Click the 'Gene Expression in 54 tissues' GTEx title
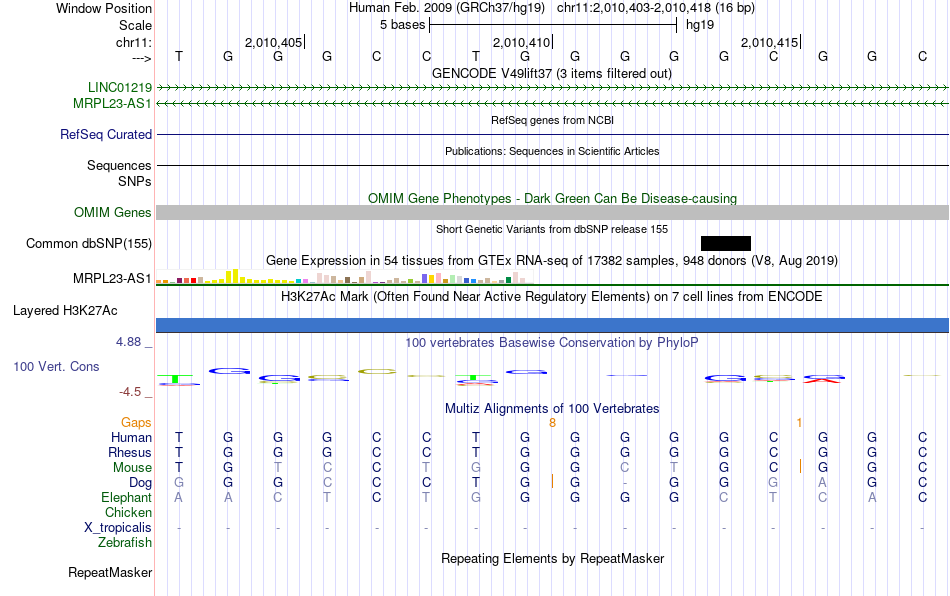 [x=552, y=260]
